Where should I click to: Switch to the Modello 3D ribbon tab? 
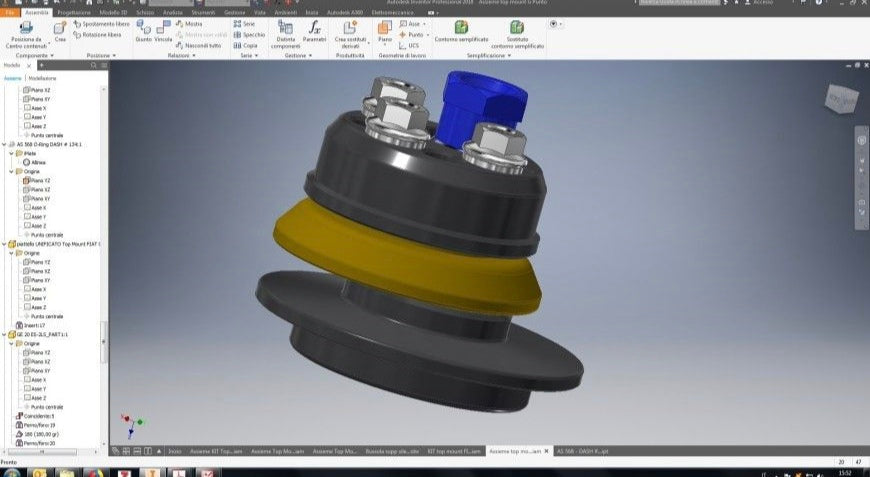coord(113,12)
